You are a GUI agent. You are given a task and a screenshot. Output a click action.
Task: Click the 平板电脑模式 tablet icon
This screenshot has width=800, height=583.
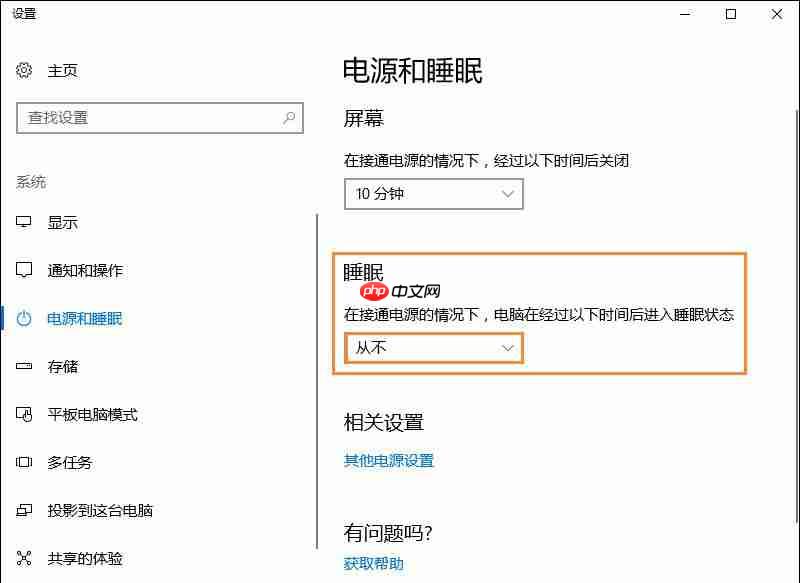[22, 415]
